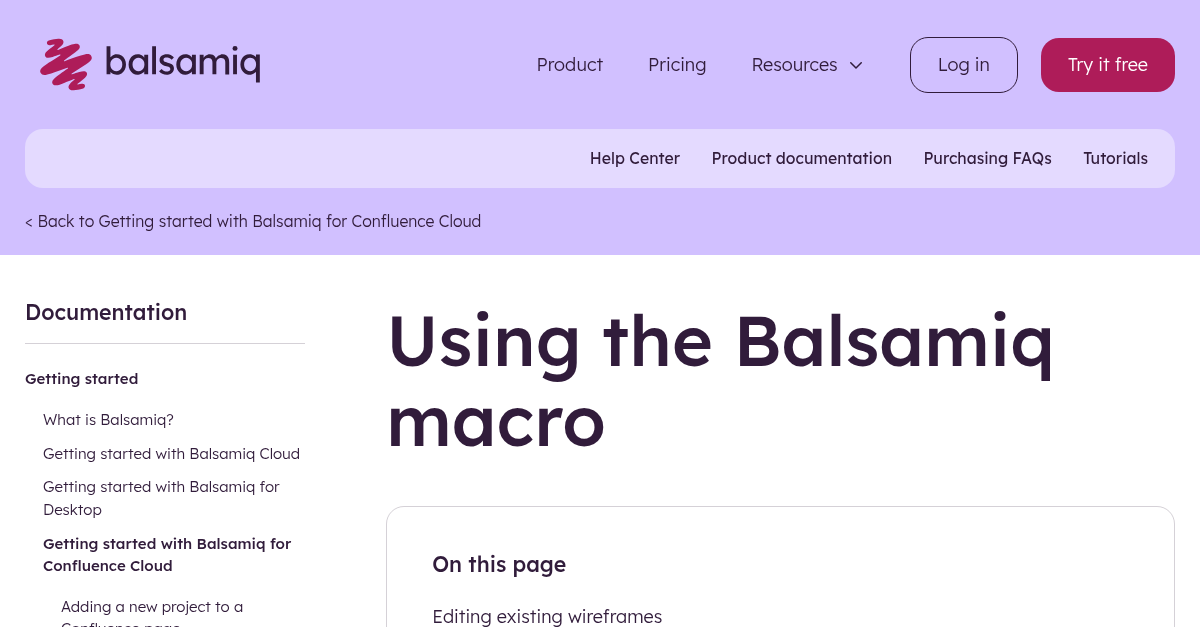Click the Balsamiq logo icon
This screenshot has width=1200, height=627.
[x=65, y=64]
